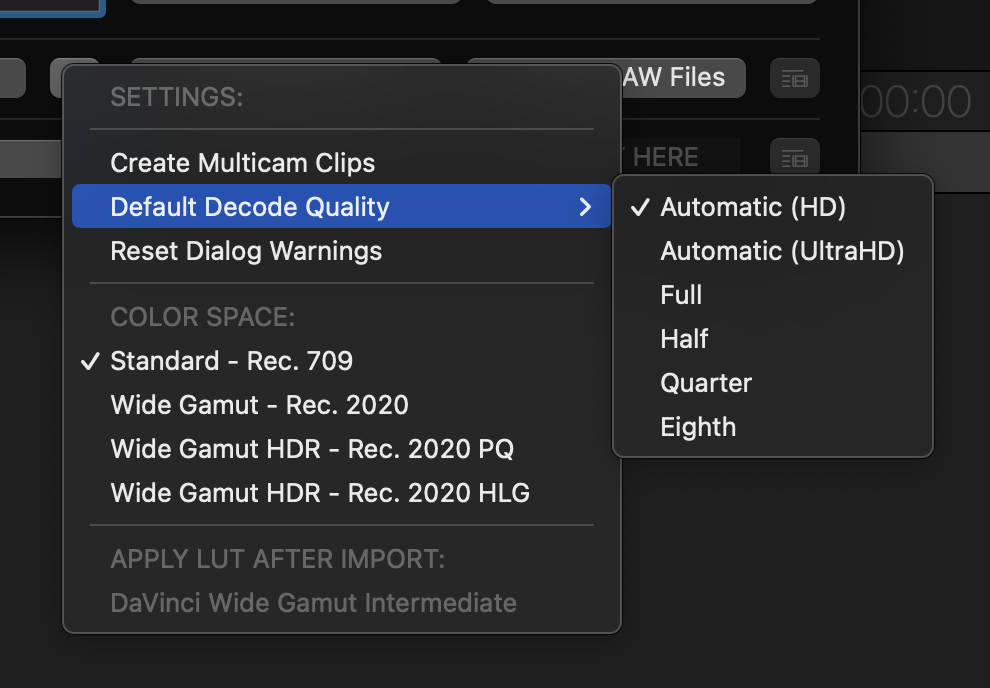Image resolution: width=990 pixels, height=688 pixels.
Task: Set decode quality to Half
Action: pos(684,339)
